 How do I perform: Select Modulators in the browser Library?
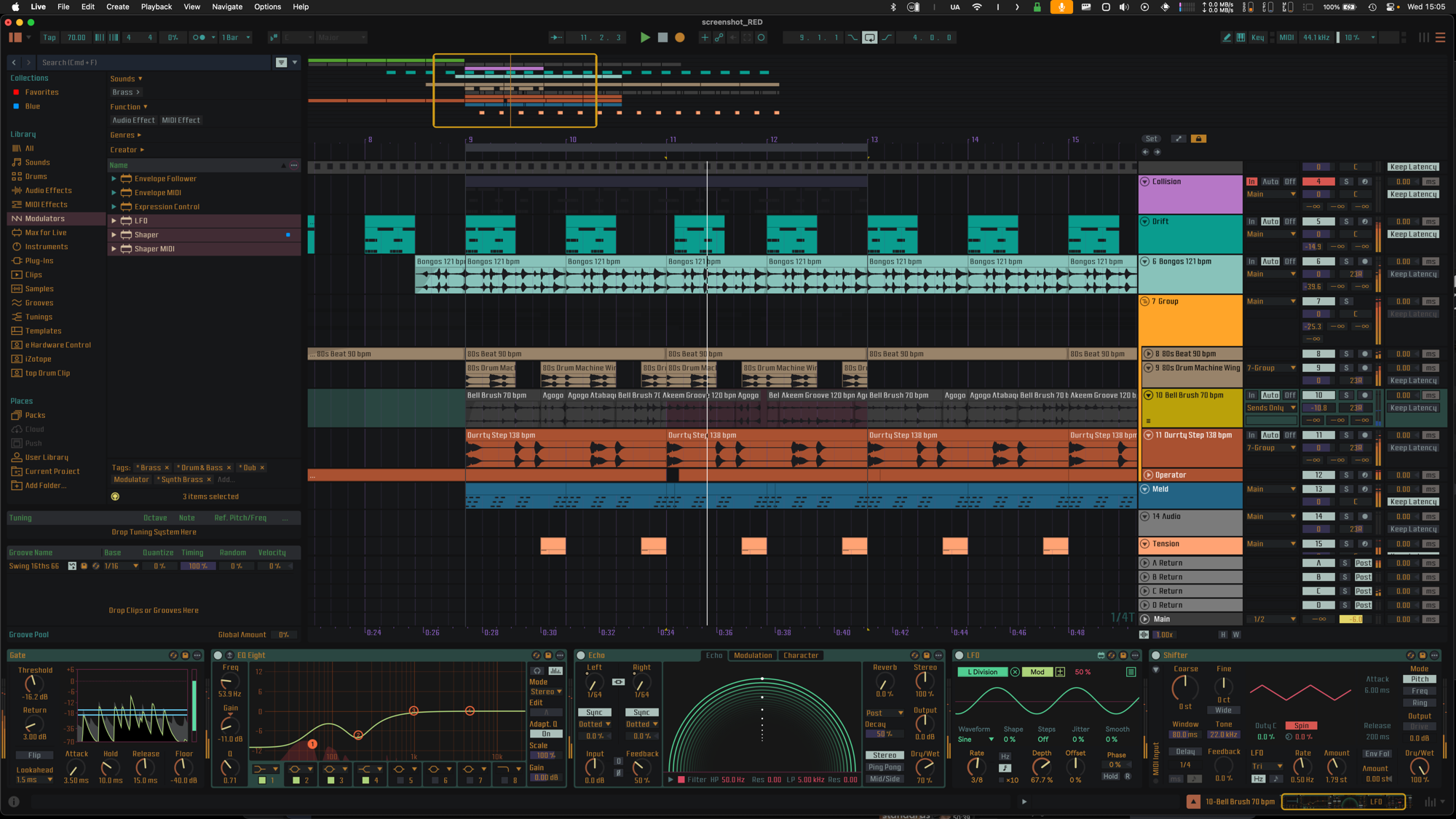(45, 218)
